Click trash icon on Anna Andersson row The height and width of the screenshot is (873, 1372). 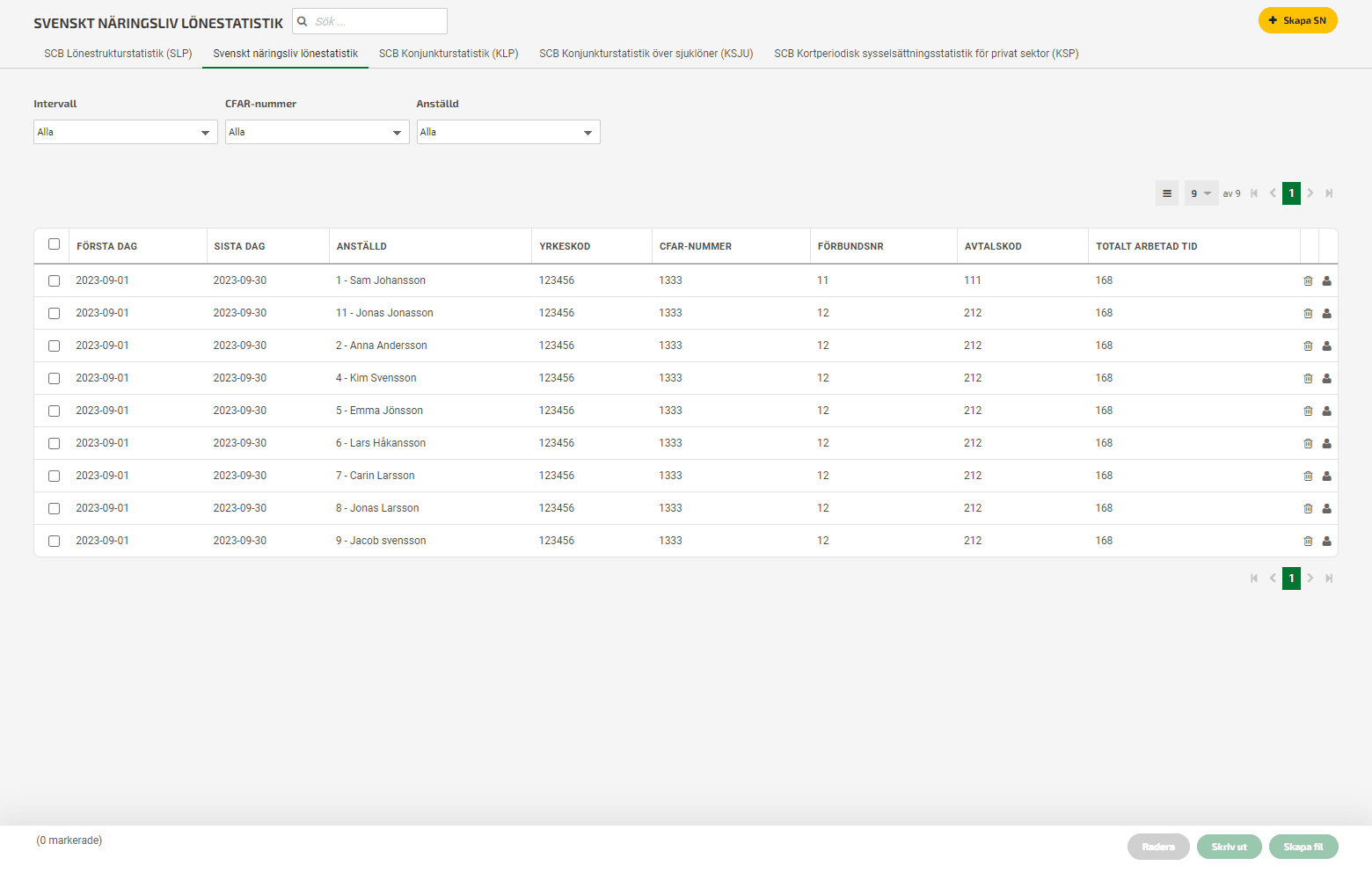point(1308,346)
